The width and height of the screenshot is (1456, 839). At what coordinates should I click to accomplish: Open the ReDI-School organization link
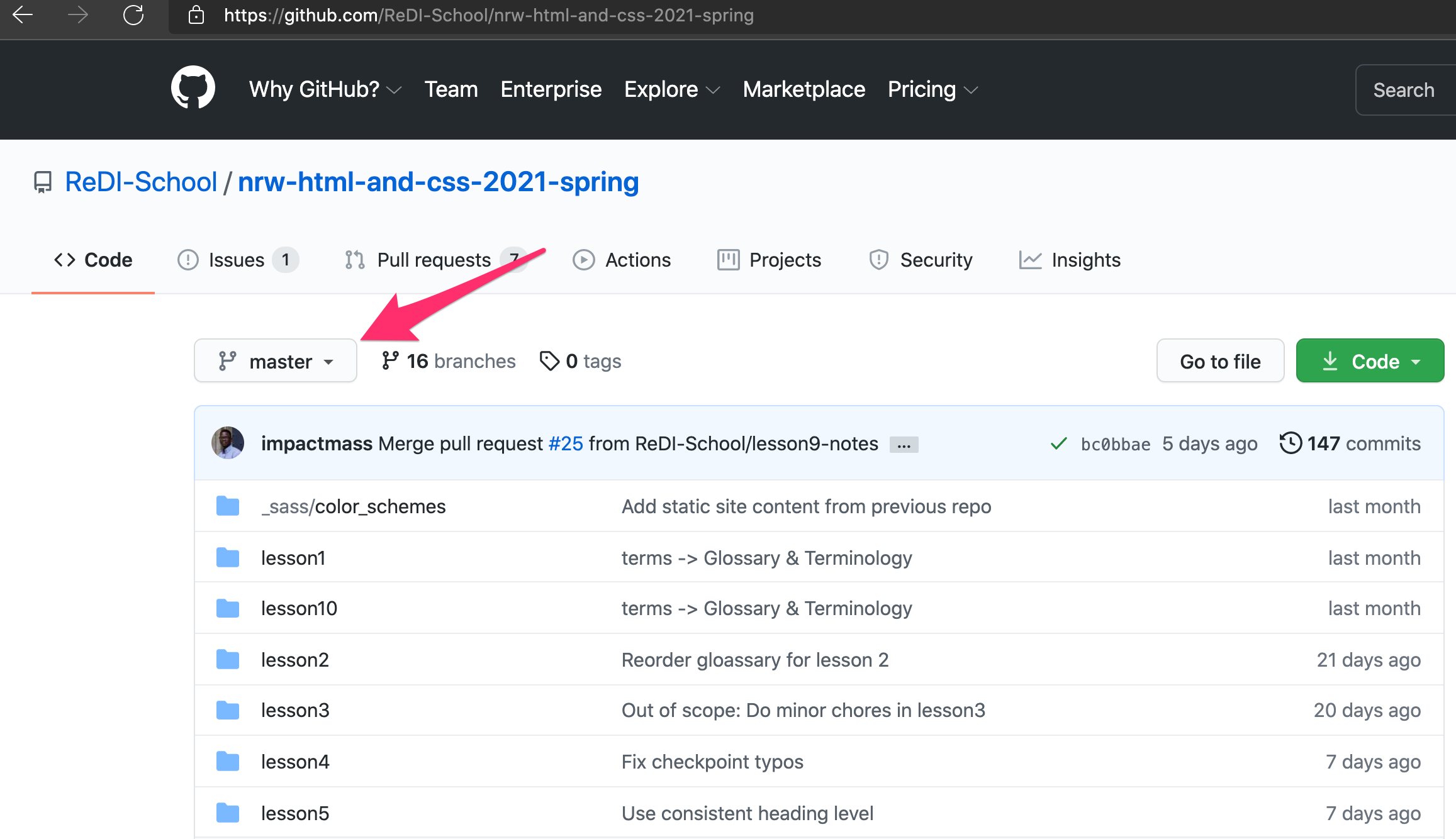click(x=141, y=182)
